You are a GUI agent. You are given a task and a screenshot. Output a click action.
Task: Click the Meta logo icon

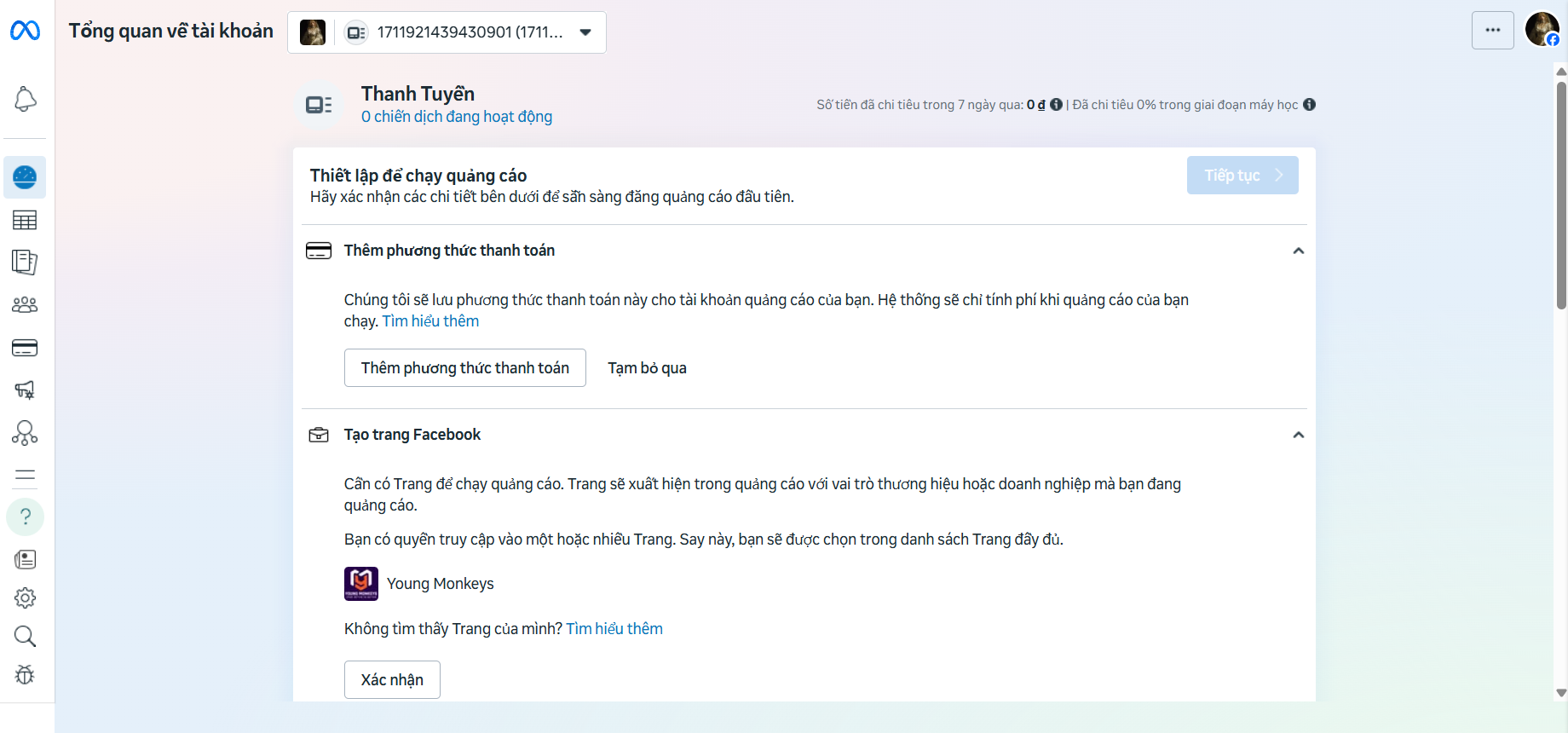[x=25, y=32]
